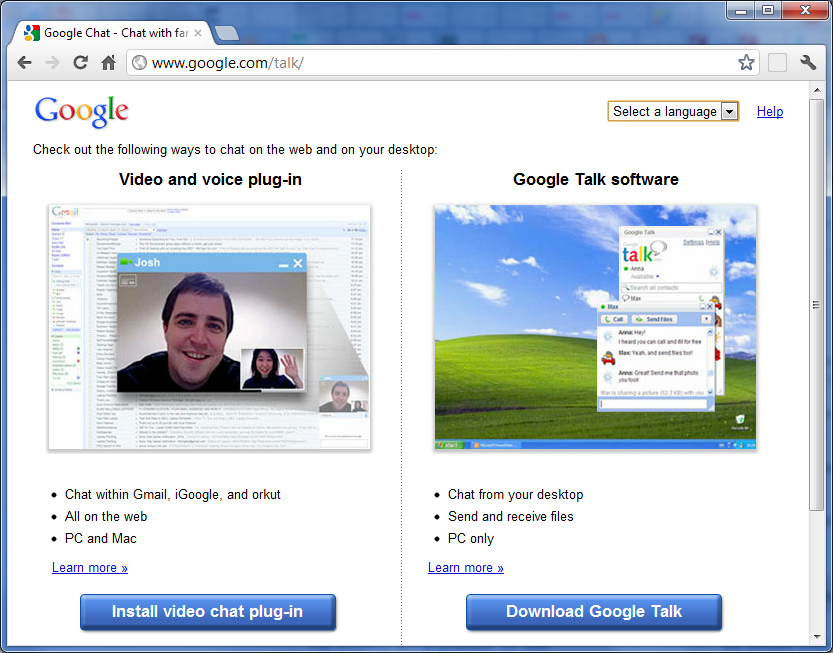
Task: Click the Google Chat tab favicon
Action: [x=32, y=33]
